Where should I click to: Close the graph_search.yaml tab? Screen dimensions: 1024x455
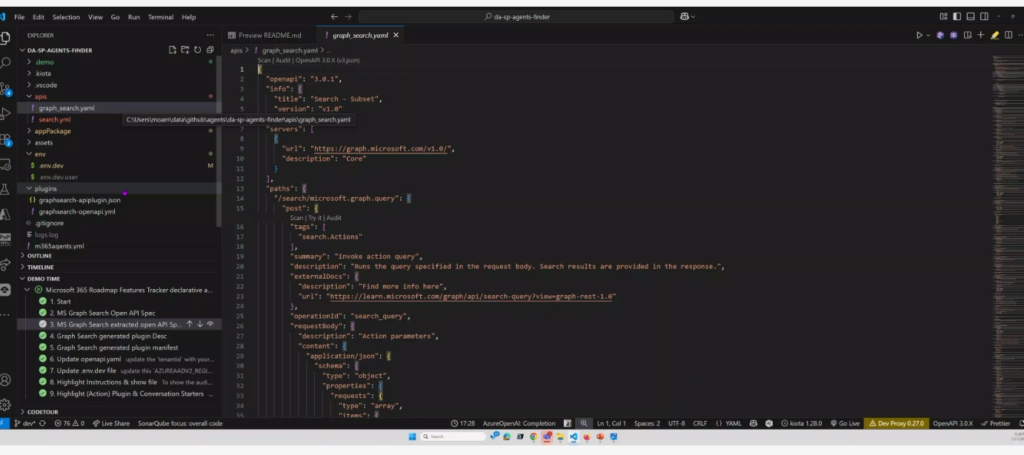click(396, 35)
